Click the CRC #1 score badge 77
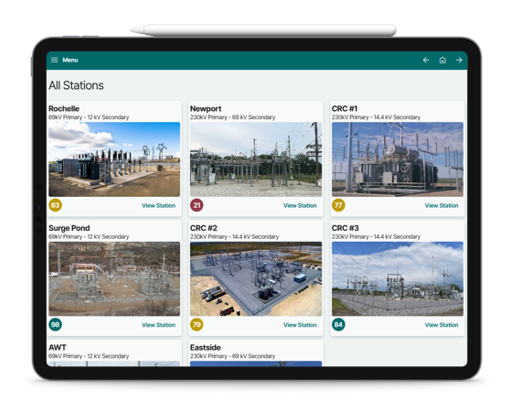 pyautogui.click(x=338, y=205)
